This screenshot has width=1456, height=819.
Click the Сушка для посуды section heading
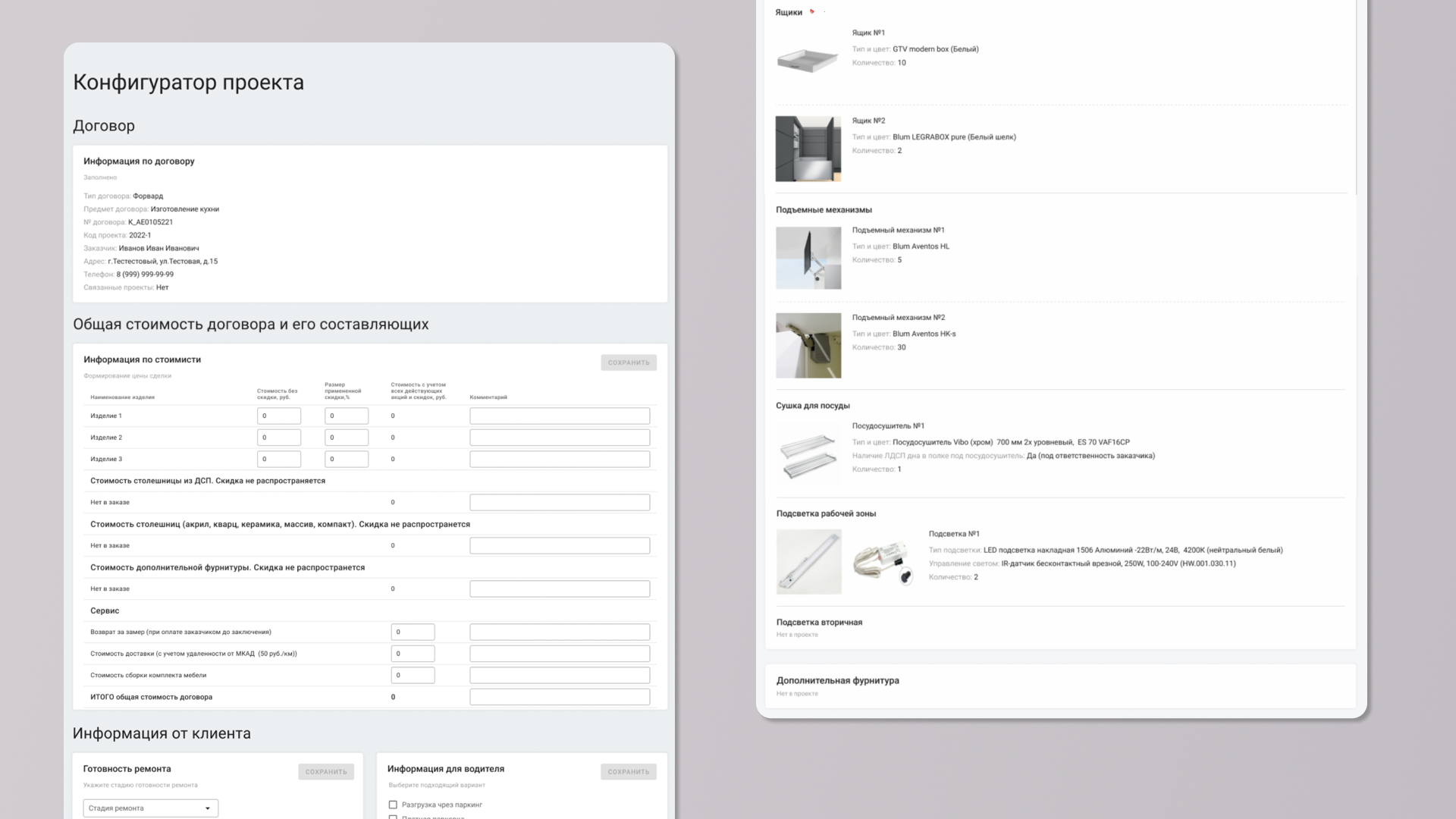(x=813, y=406)
